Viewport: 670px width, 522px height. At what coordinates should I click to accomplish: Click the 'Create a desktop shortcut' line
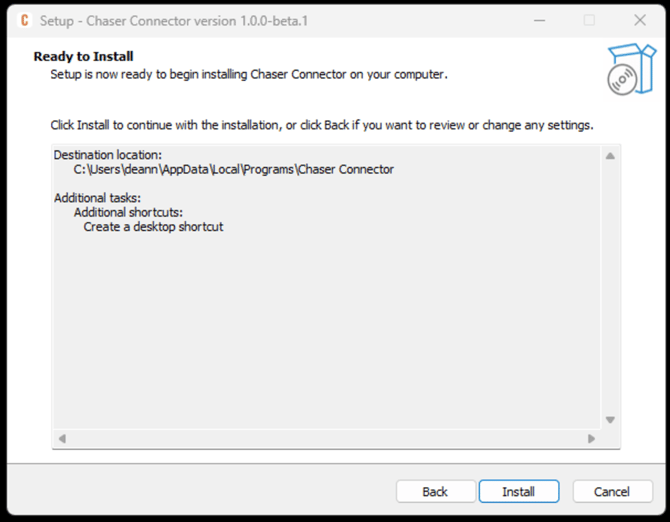coord(153,227)
